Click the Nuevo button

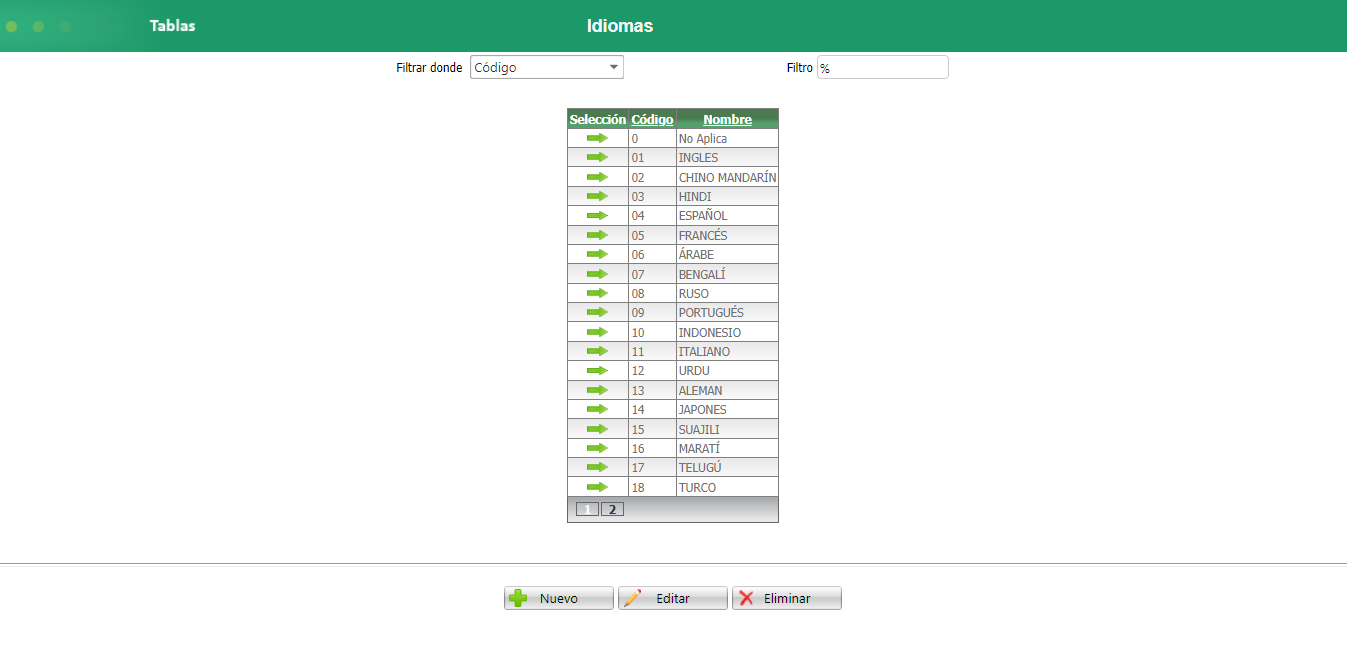[x=558, y=598]
